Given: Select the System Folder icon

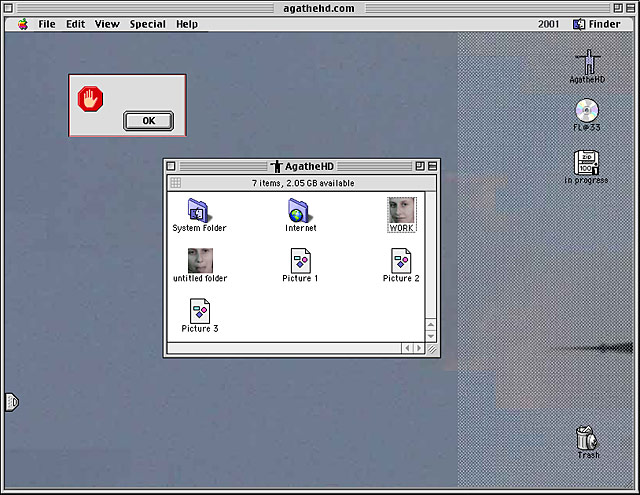Looking at the screenshot, I should [x=198, y=210].
